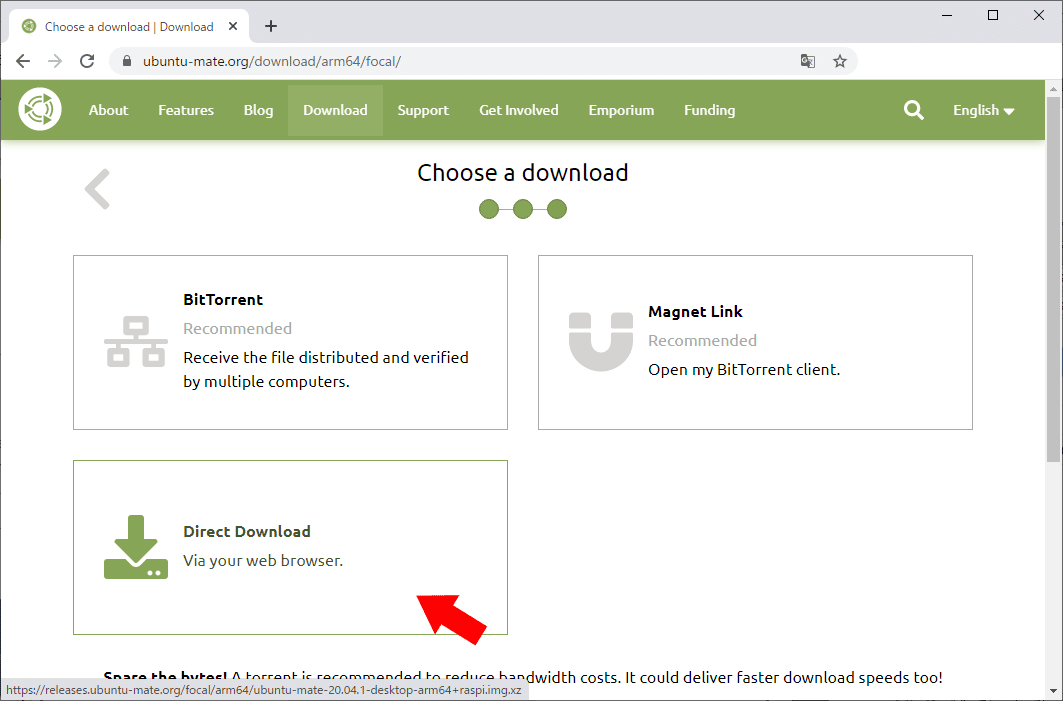This screenshot has width=1063, height=701.
Task: Visit the Emporium page
Action: click(x=621, y=111)
